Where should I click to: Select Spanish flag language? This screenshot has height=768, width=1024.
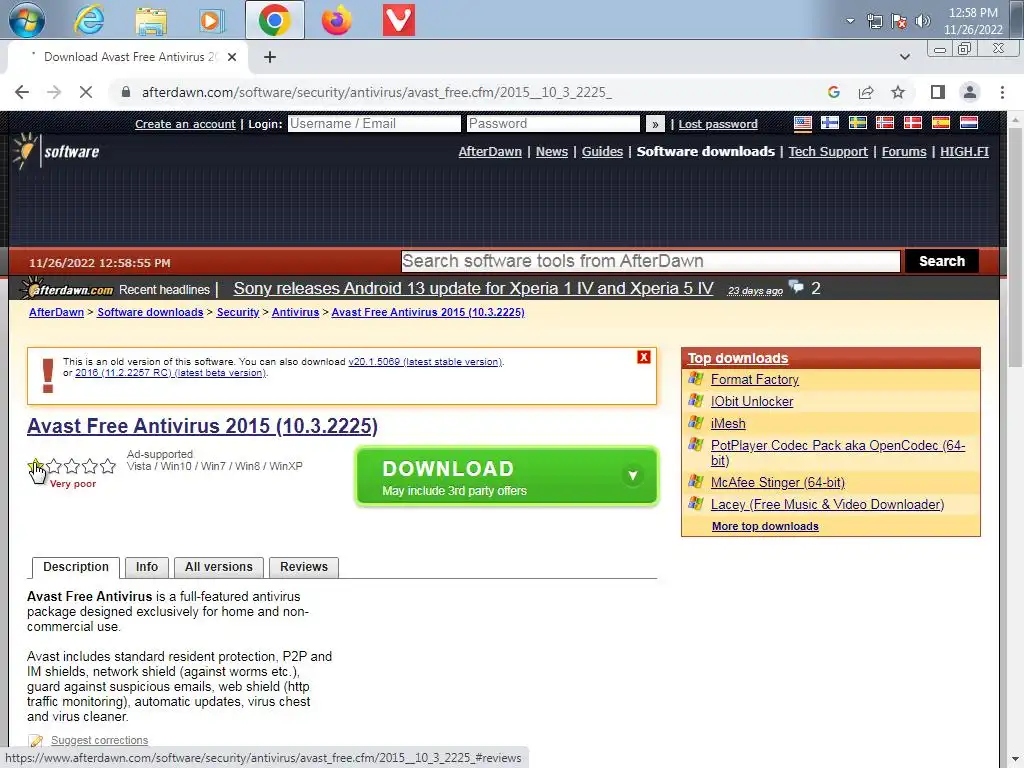tap(940, 123)
